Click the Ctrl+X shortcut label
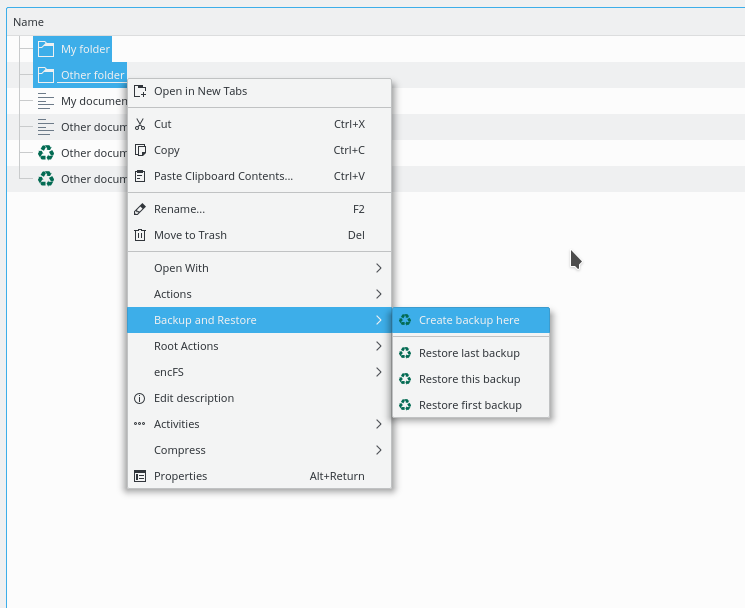 [349, 124]
